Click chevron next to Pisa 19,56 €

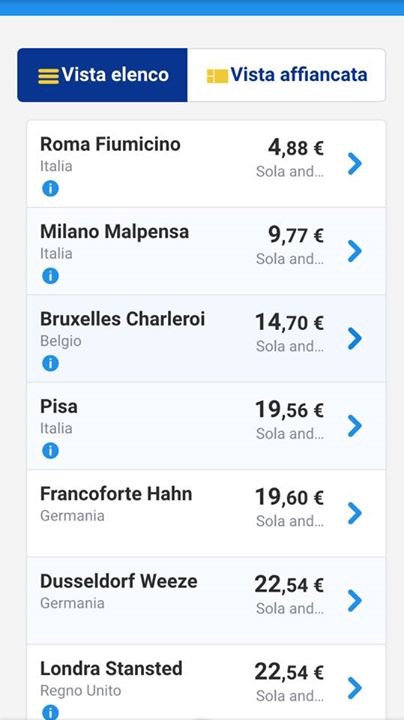pyautogui.click(x=355, y=426)
